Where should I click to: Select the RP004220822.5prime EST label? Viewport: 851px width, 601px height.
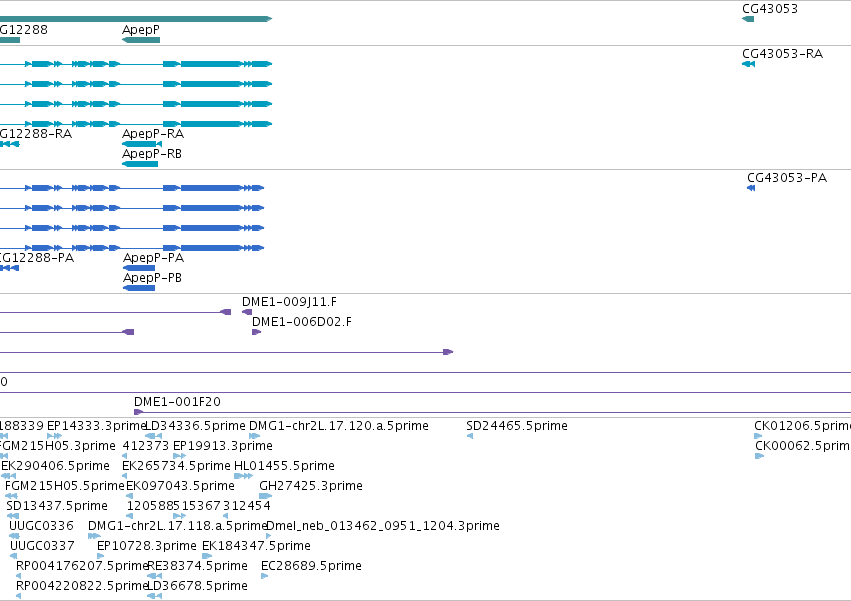[x=82, y=586]
